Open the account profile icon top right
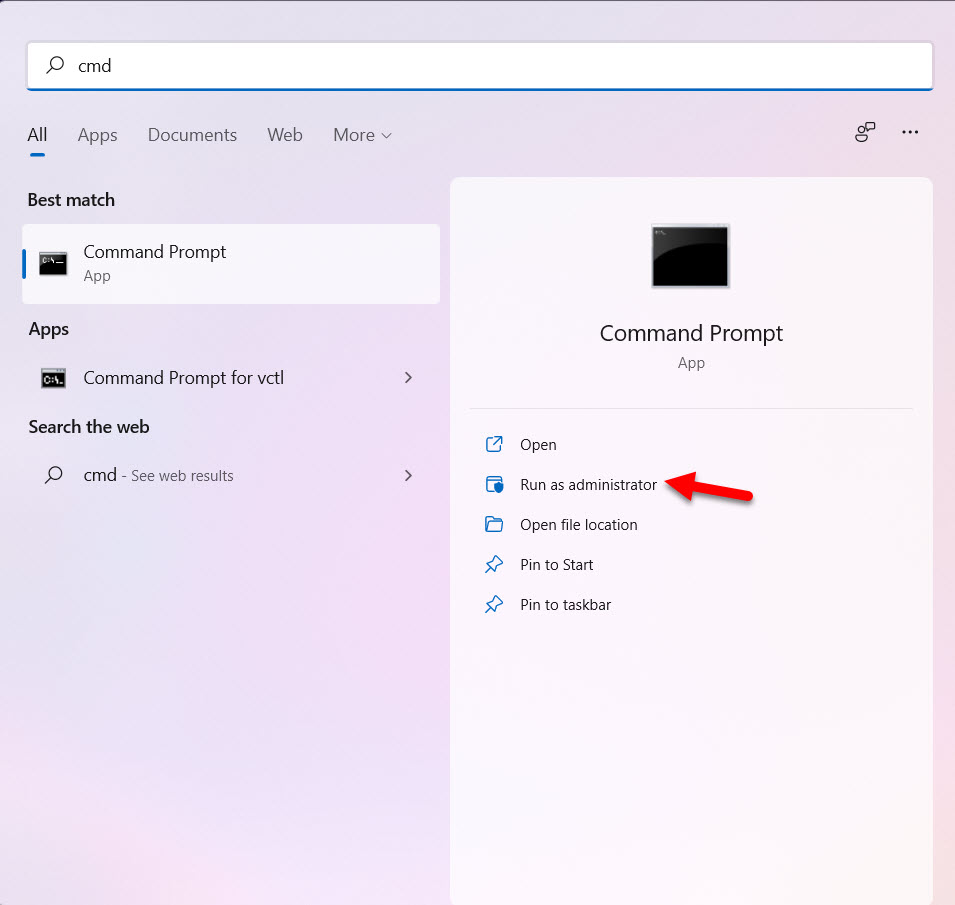 click(865, 131)
